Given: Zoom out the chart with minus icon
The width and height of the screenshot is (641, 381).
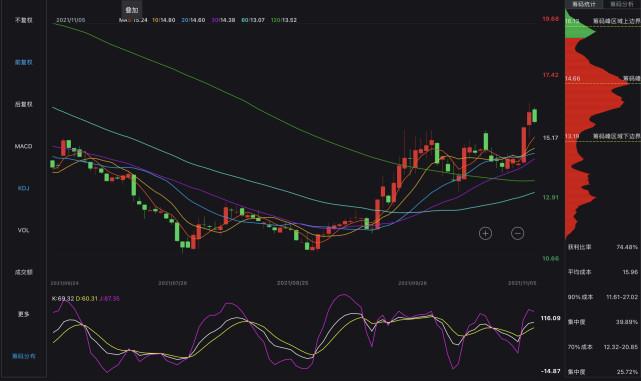Looking at the screenshot, I should 518,233.
